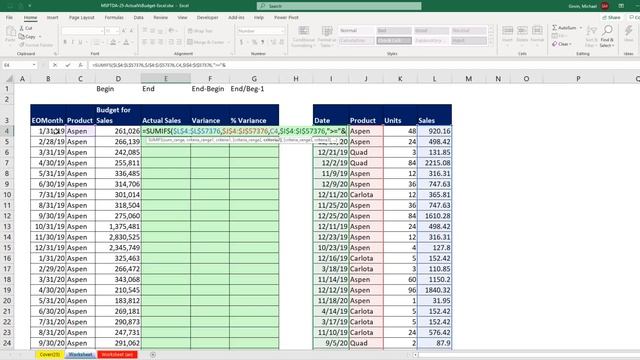Toggle align left in Alignment group
This screenshot has width=640, height=360.
click(x=145, y=42)
